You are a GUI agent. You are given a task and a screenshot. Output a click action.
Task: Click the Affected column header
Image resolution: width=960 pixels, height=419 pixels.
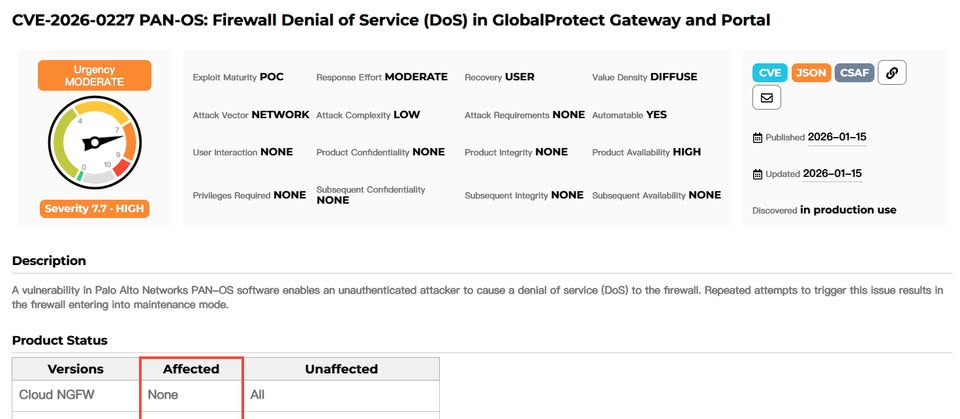(191, 369)
